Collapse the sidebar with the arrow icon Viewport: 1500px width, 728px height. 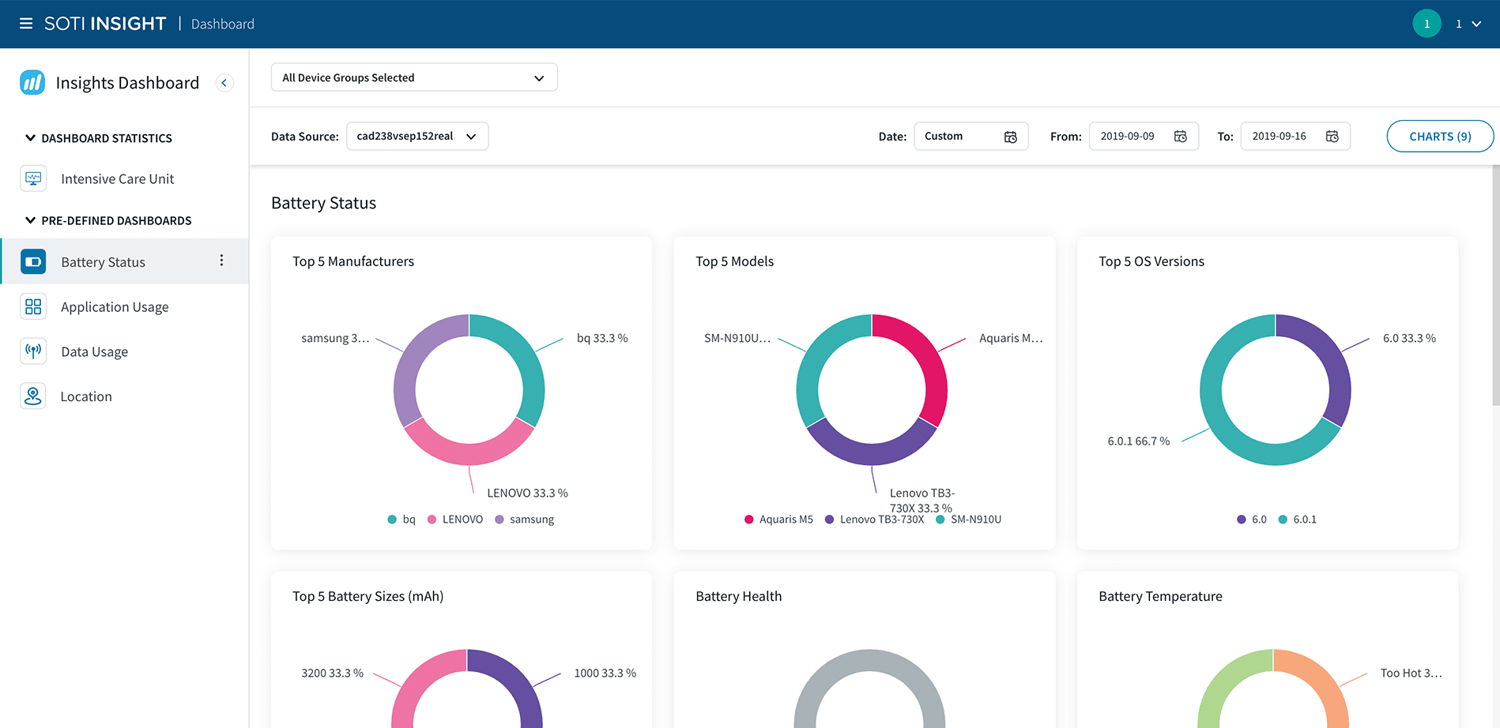(225, 83)
